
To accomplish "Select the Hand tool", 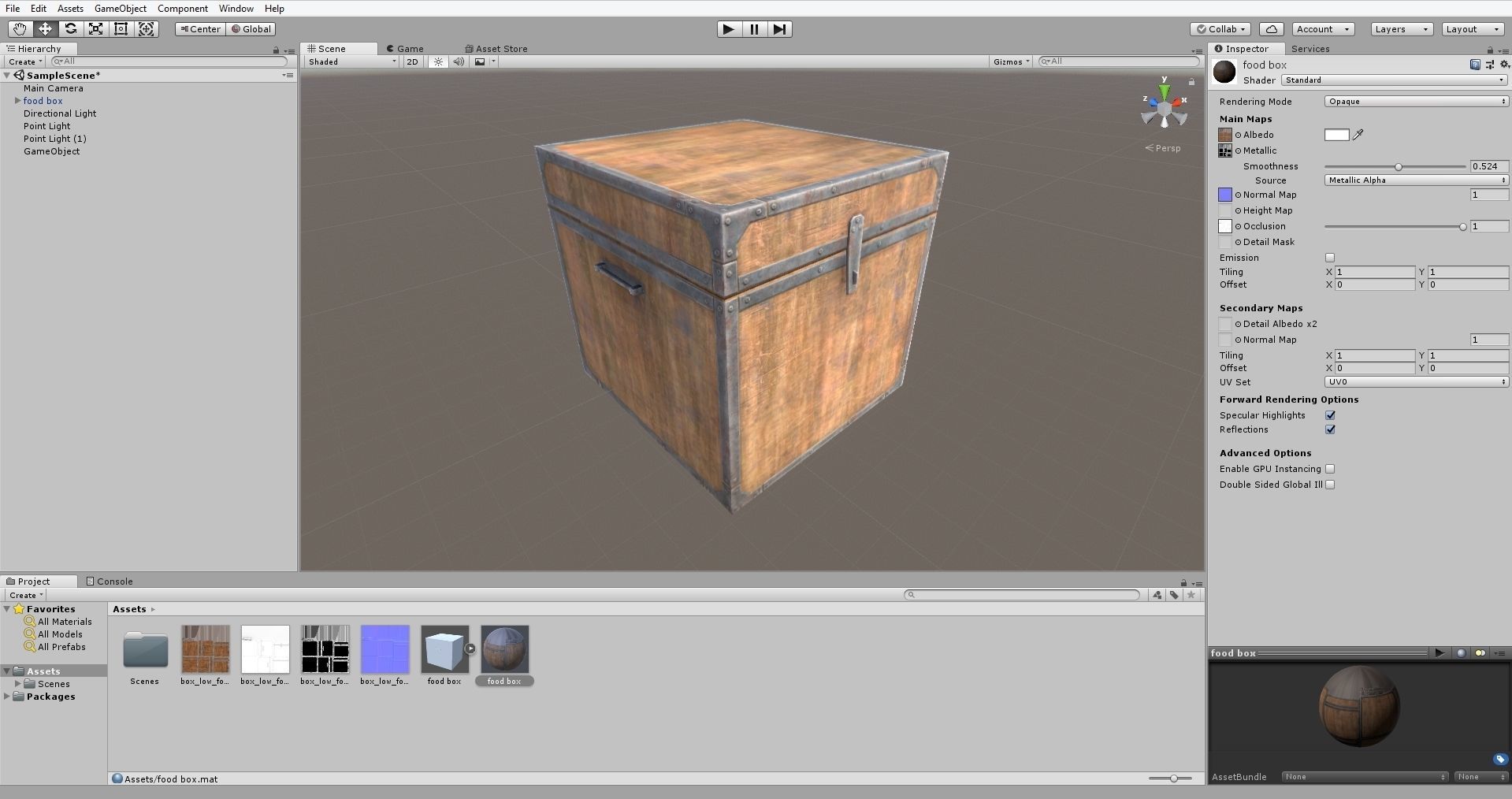I will point(20,29).
